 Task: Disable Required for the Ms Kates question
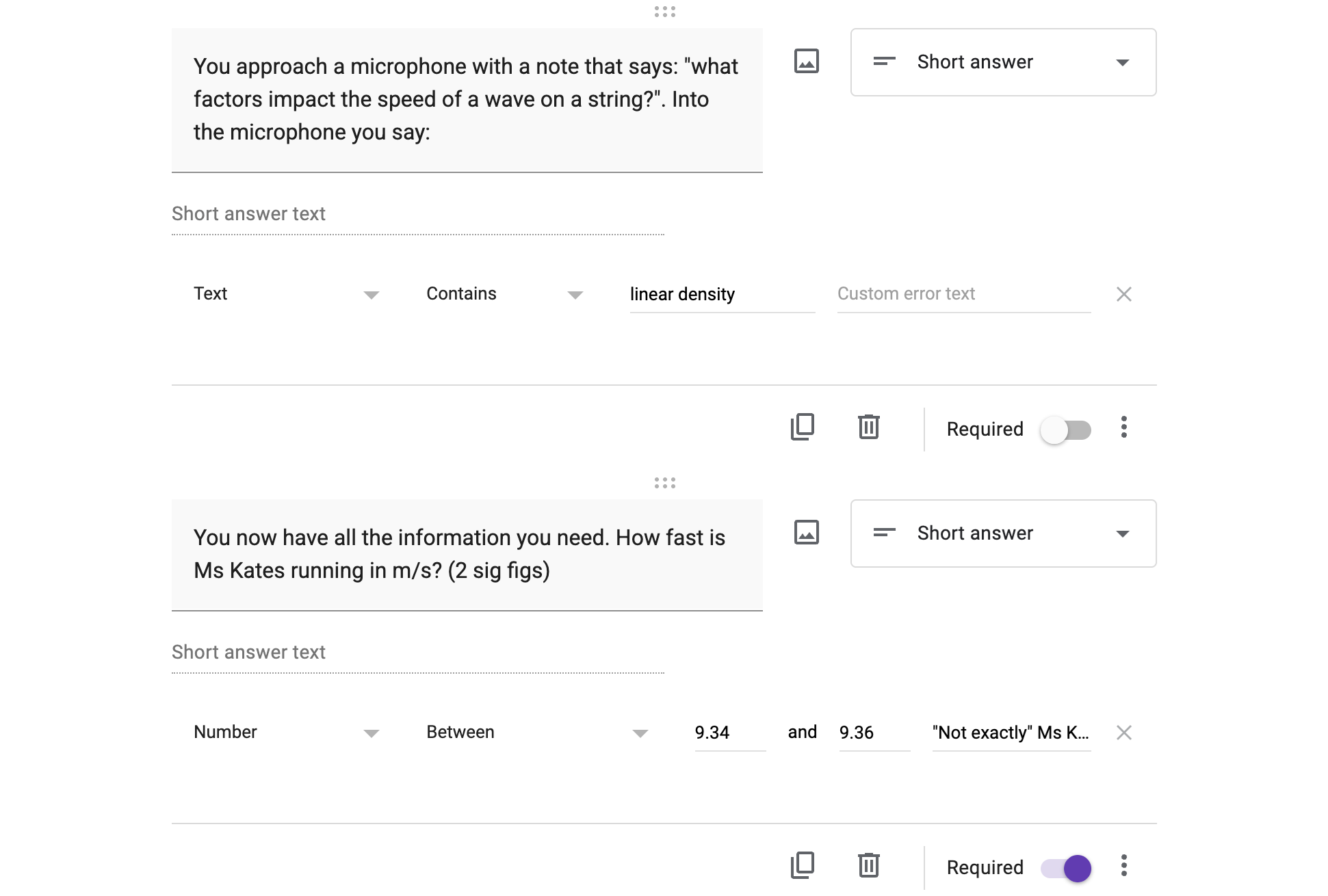point(1066,869)
